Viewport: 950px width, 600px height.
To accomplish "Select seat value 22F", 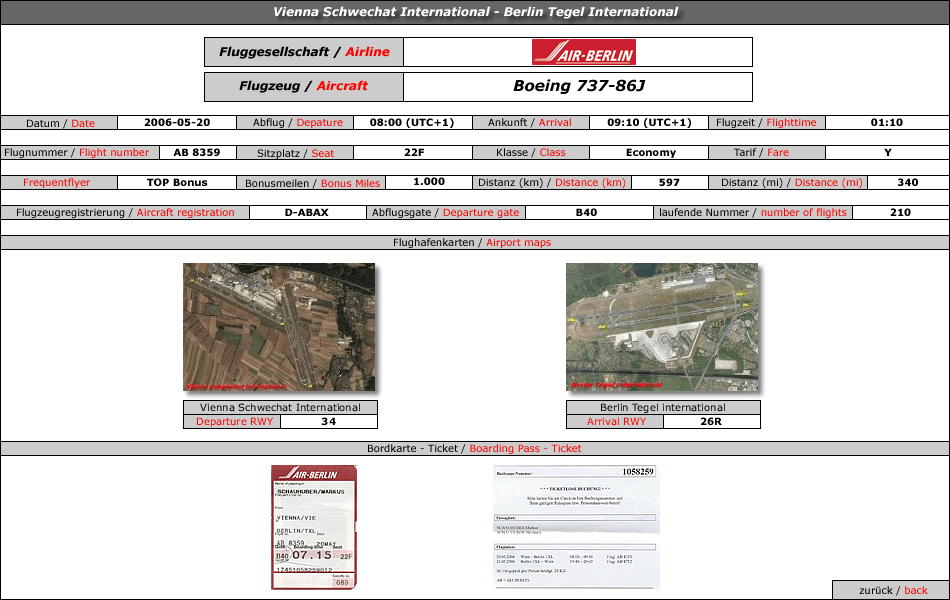I will coord(414,153).
